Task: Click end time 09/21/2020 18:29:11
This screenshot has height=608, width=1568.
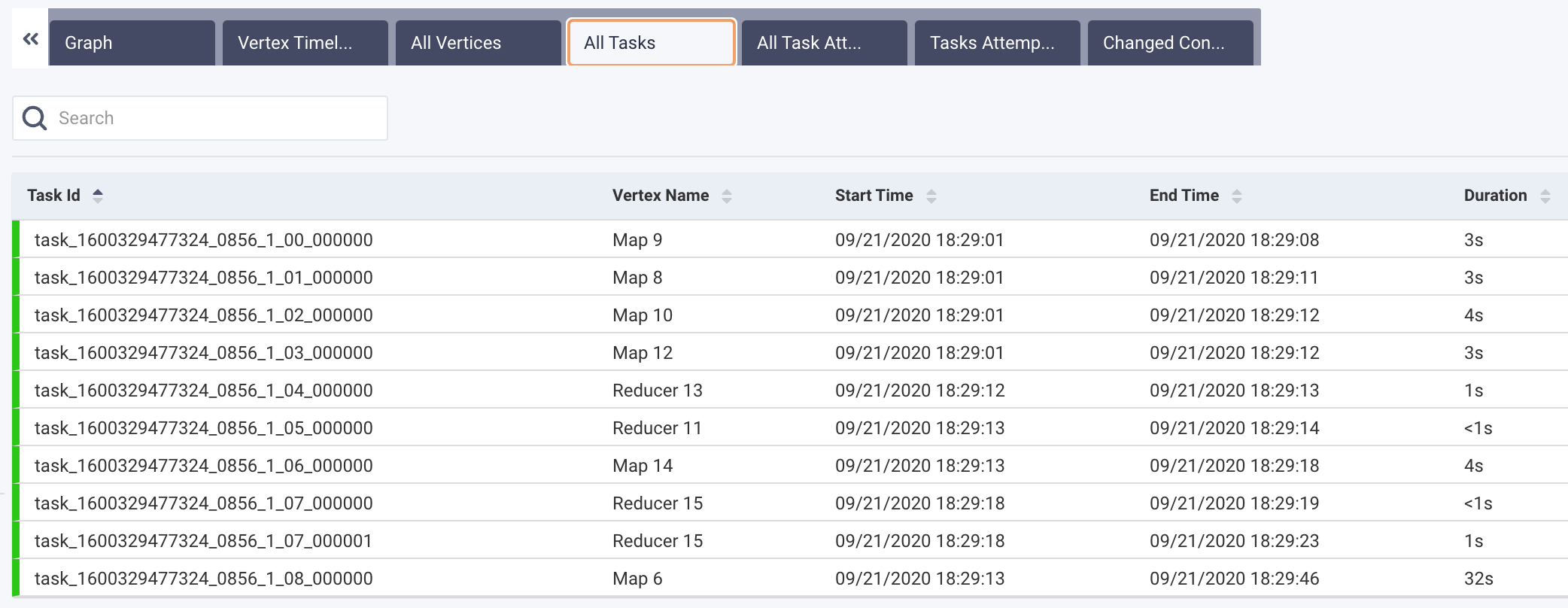Action: 1235,278
